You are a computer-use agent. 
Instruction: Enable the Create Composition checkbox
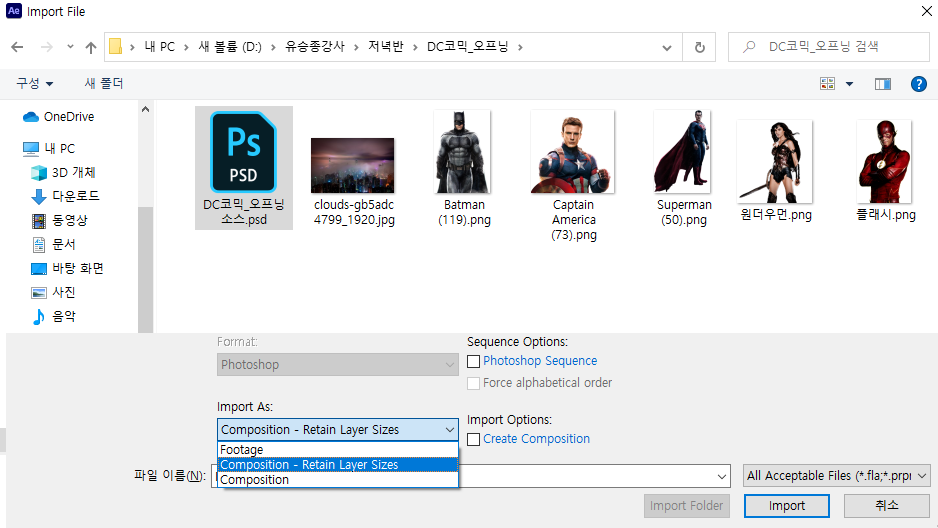473,440
